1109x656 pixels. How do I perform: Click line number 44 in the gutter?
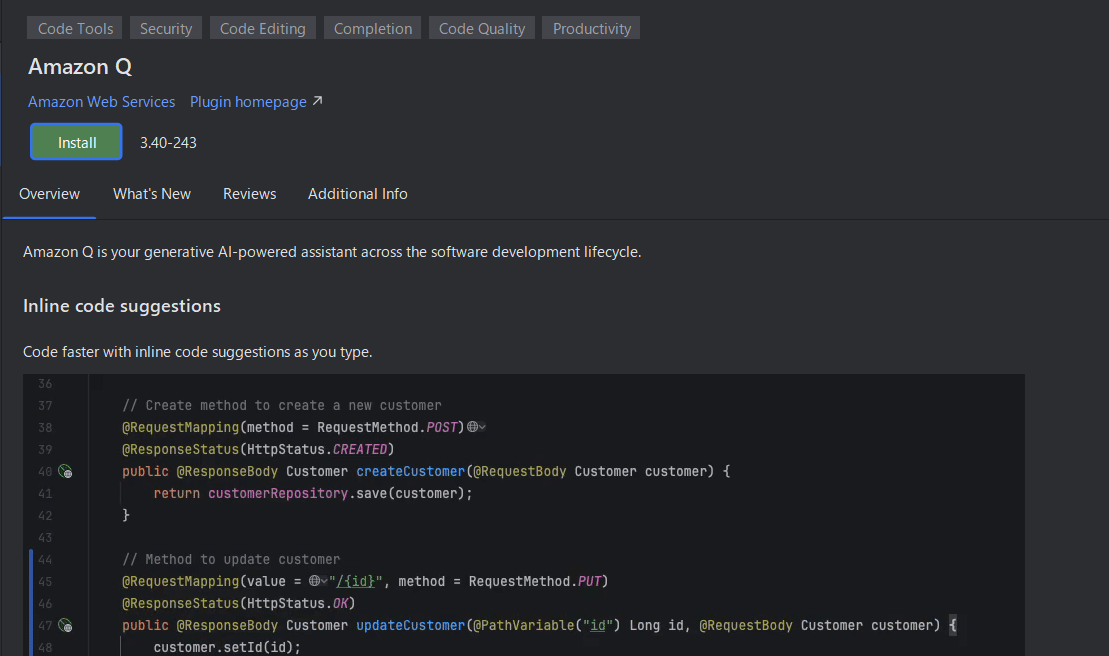pyautogui.click(x=45, y=559)
